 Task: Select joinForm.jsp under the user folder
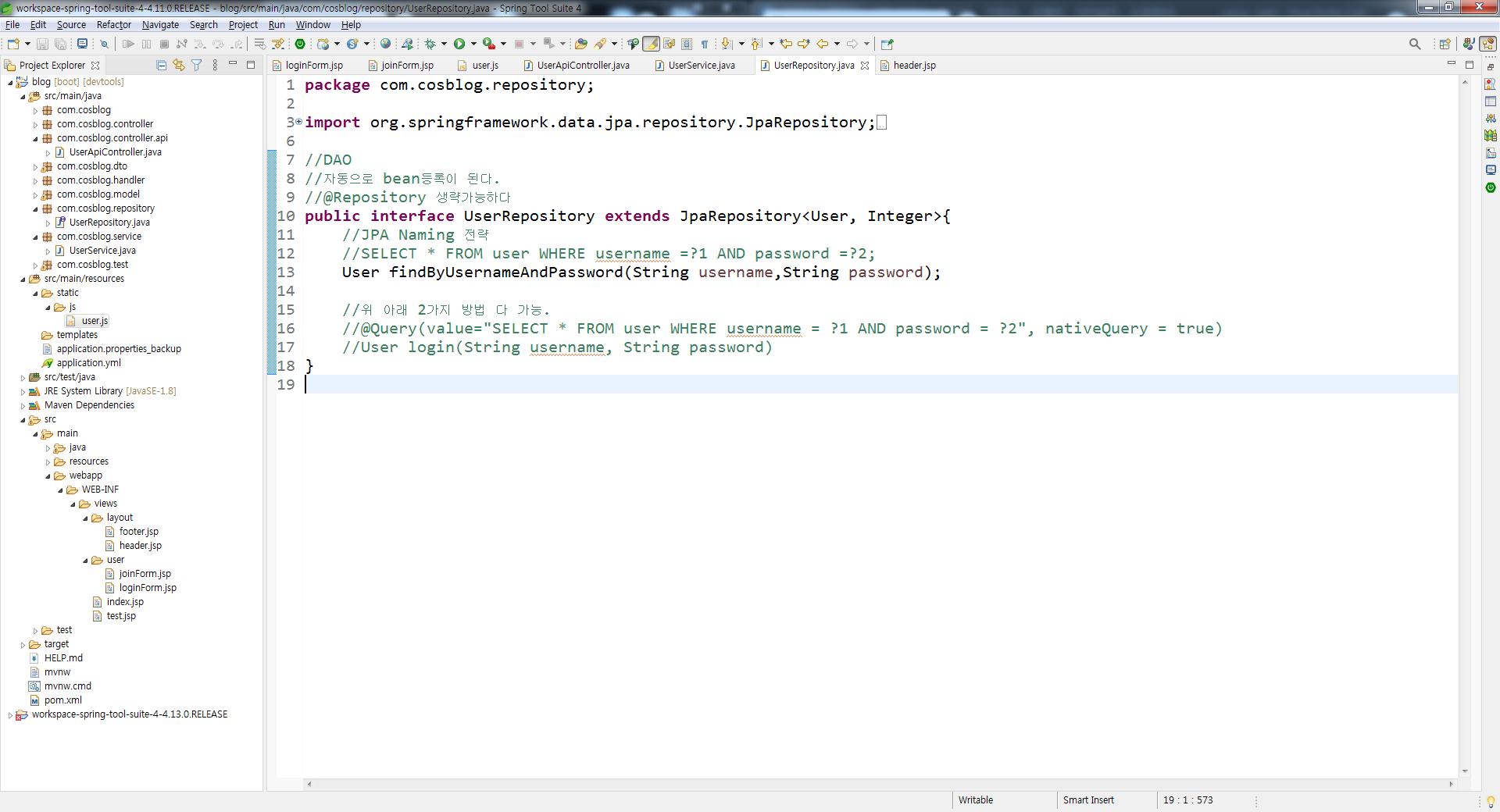tap(145, 574)
